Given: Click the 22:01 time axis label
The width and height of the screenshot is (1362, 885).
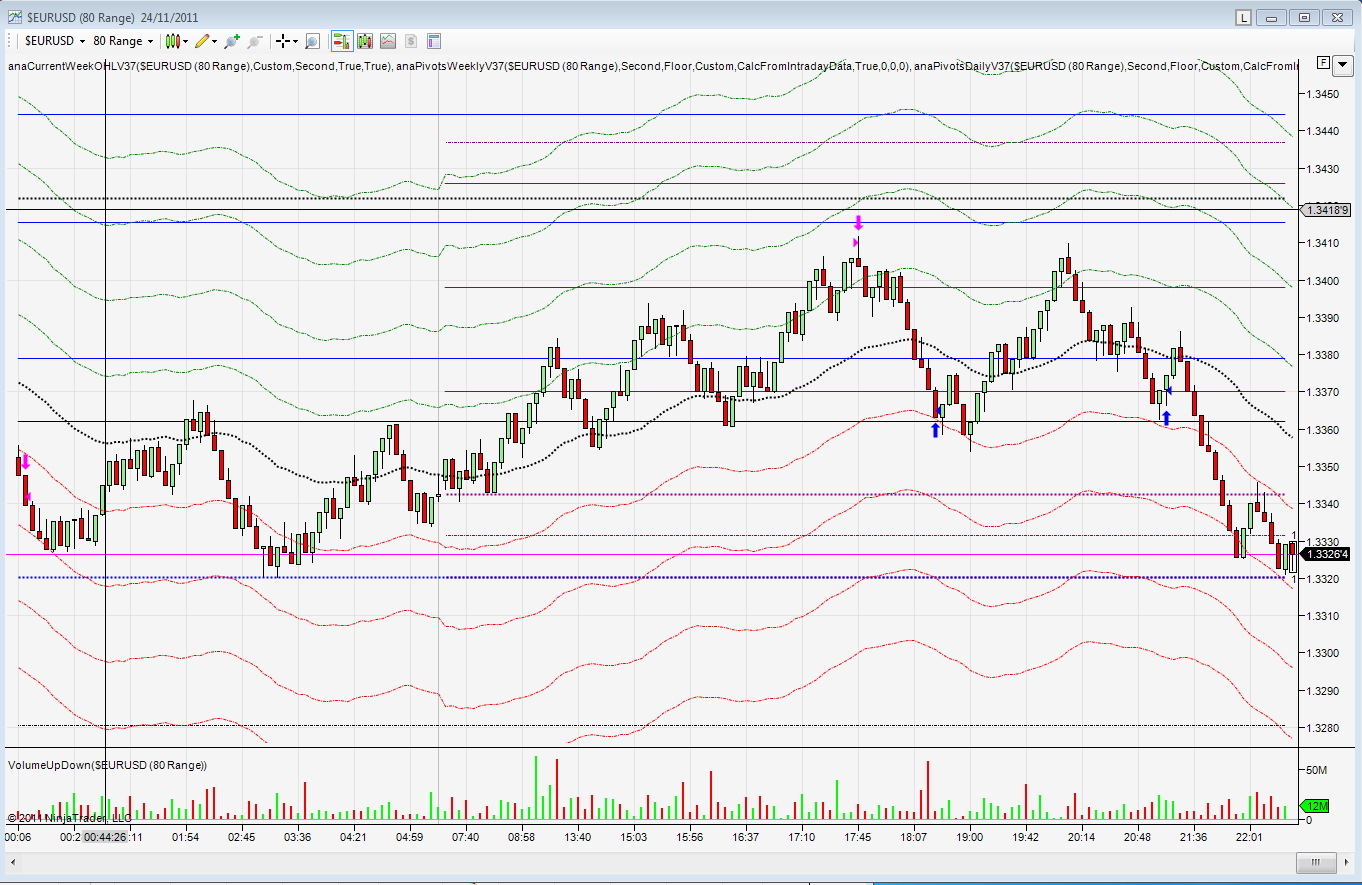Looking at the screenshot, I should pyautogui.click(x=1250, y=837).
